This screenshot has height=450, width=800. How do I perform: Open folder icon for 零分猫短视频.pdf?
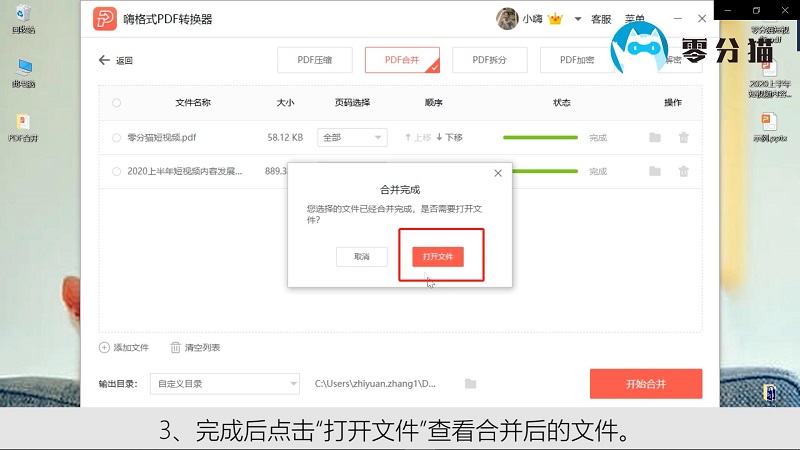(x=655, y=137)
